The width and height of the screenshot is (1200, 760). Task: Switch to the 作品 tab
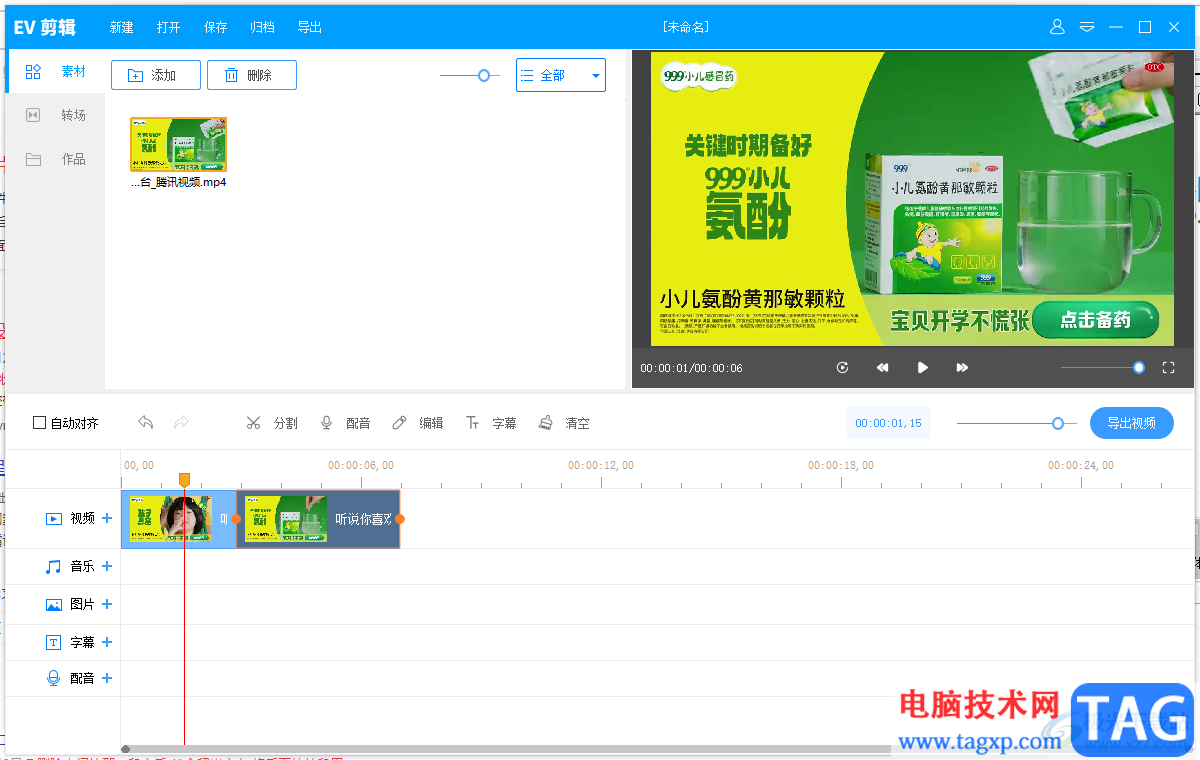pyautogui.click(x=56, y=159)
